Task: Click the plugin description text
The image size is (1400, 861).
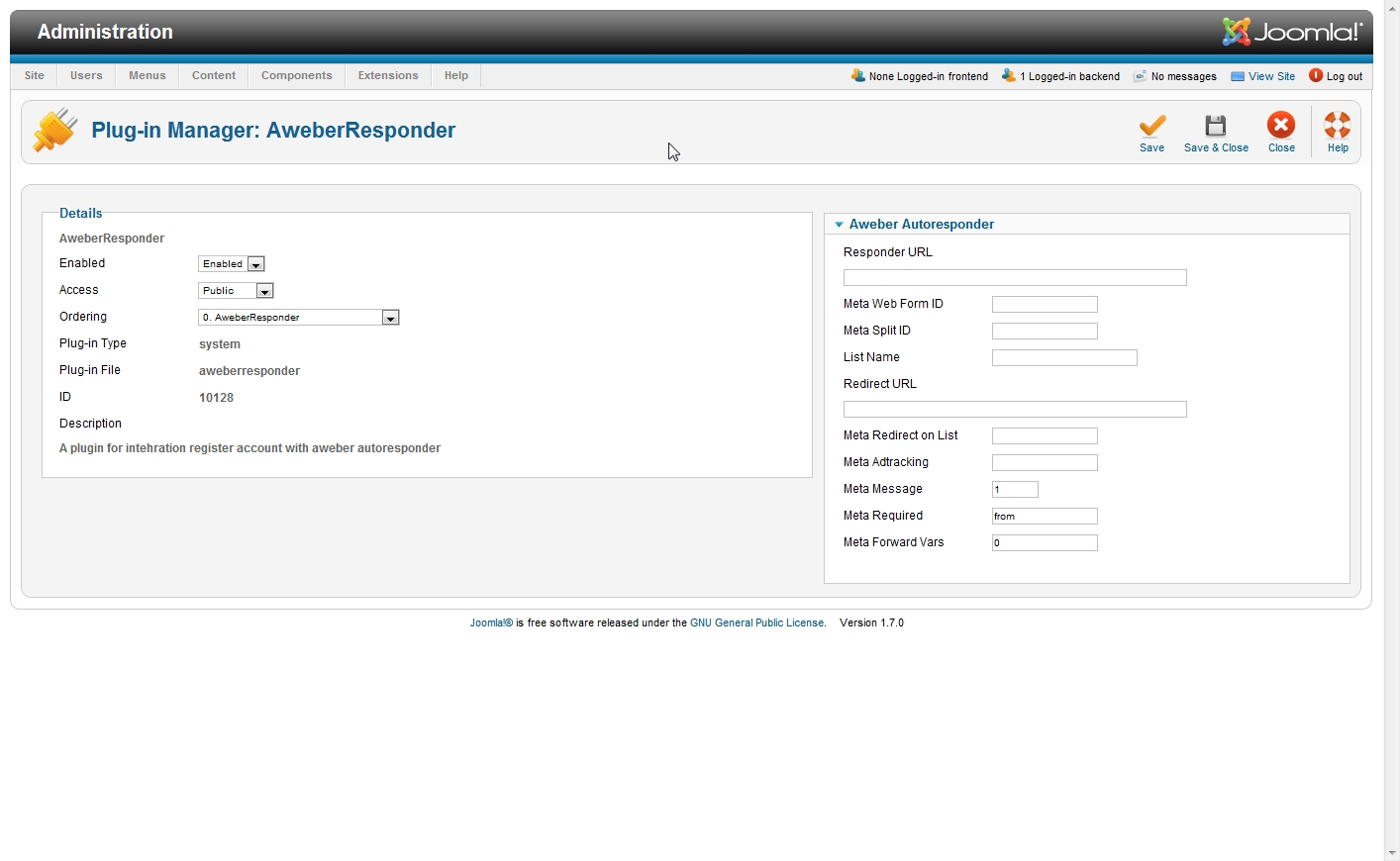Action: tap(250, 448)
